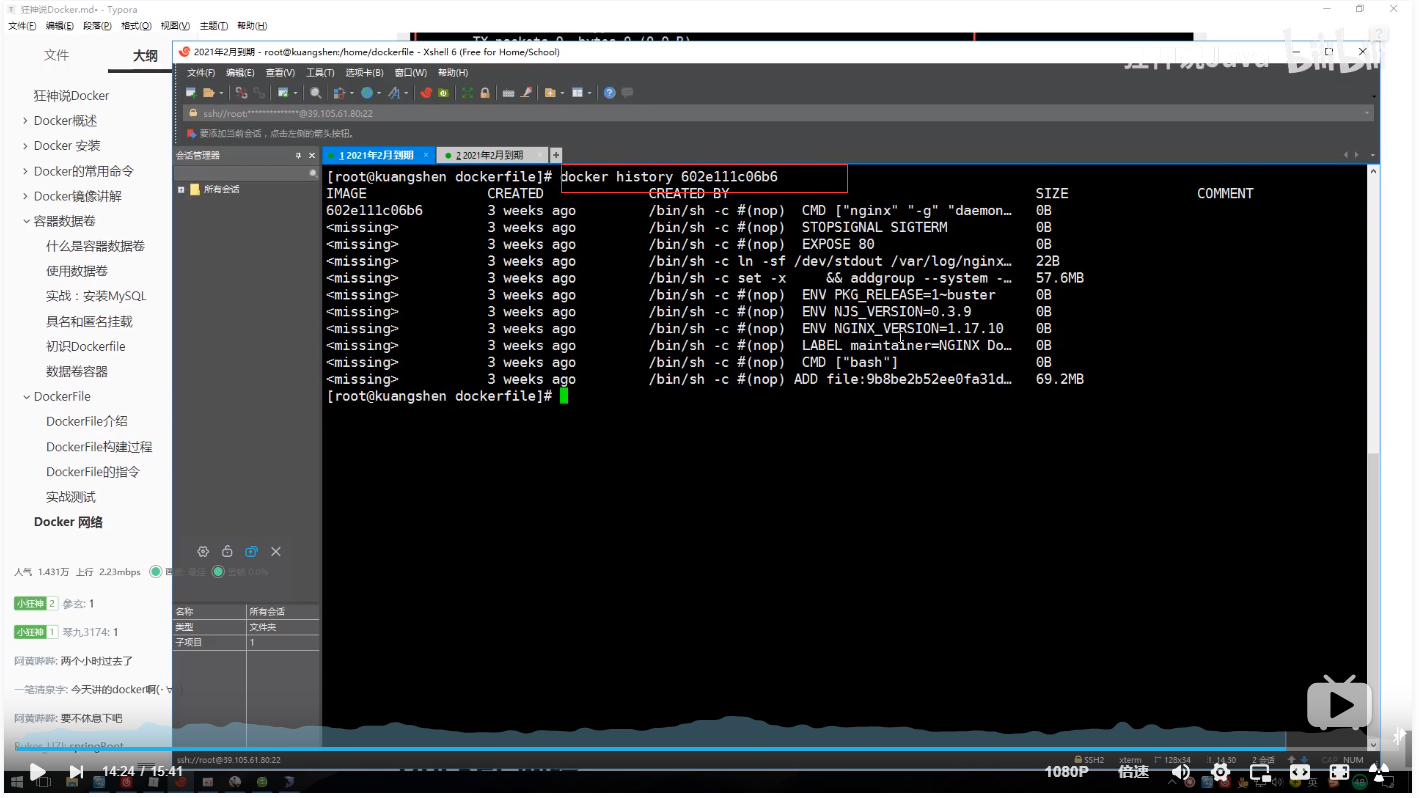
Task: Click the unlock padlock icon in floating overlay
Action: point(227,552)
